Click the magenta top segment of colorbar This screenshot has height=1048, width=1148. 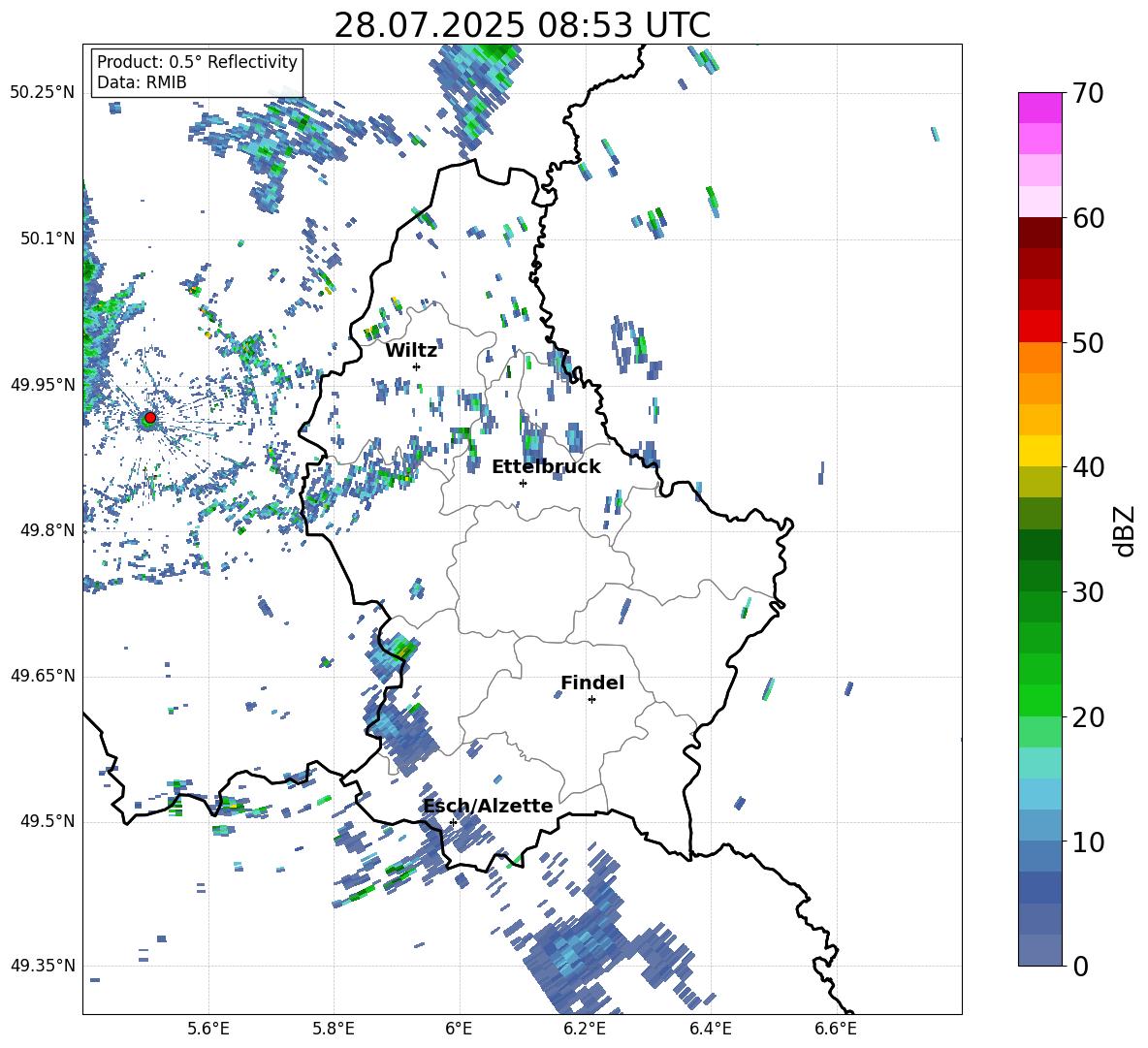1039,108
